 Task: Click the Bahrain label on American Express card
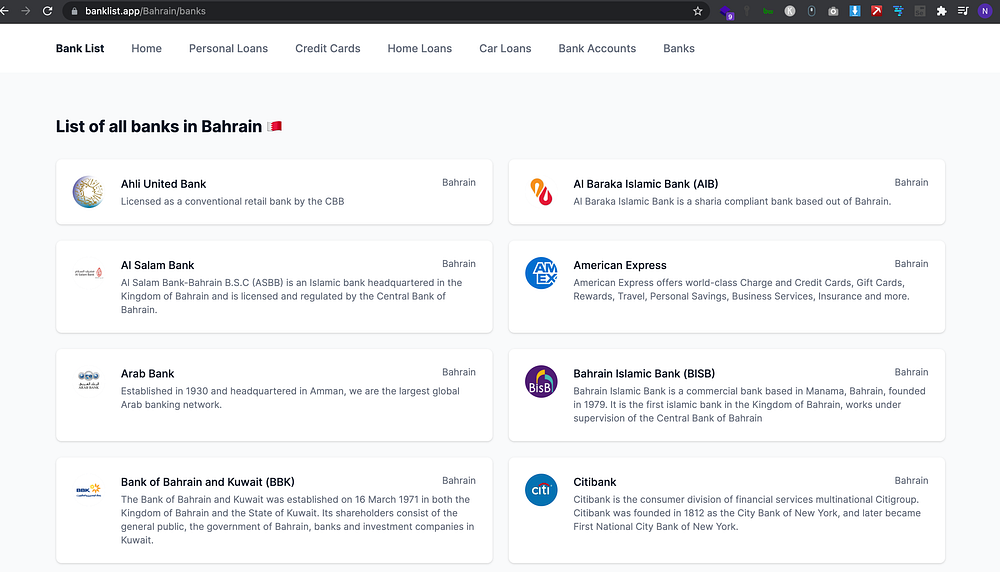pyautogui.click(x=911, y=264)
